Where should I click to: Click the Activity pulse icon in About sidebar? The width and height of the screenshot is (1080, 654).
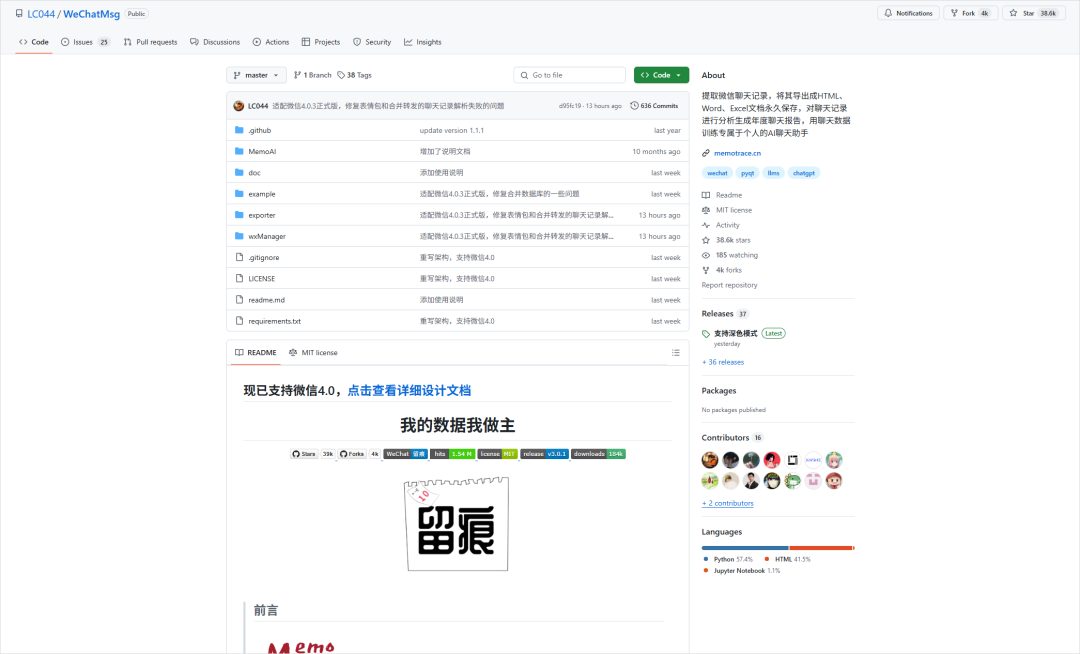tap(708, 224)
